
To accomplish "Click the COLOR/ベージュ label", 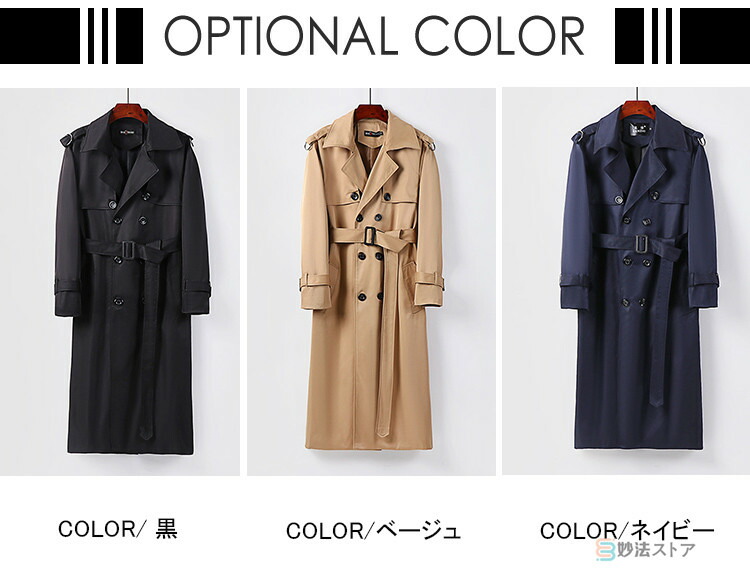I will point(373,531).
